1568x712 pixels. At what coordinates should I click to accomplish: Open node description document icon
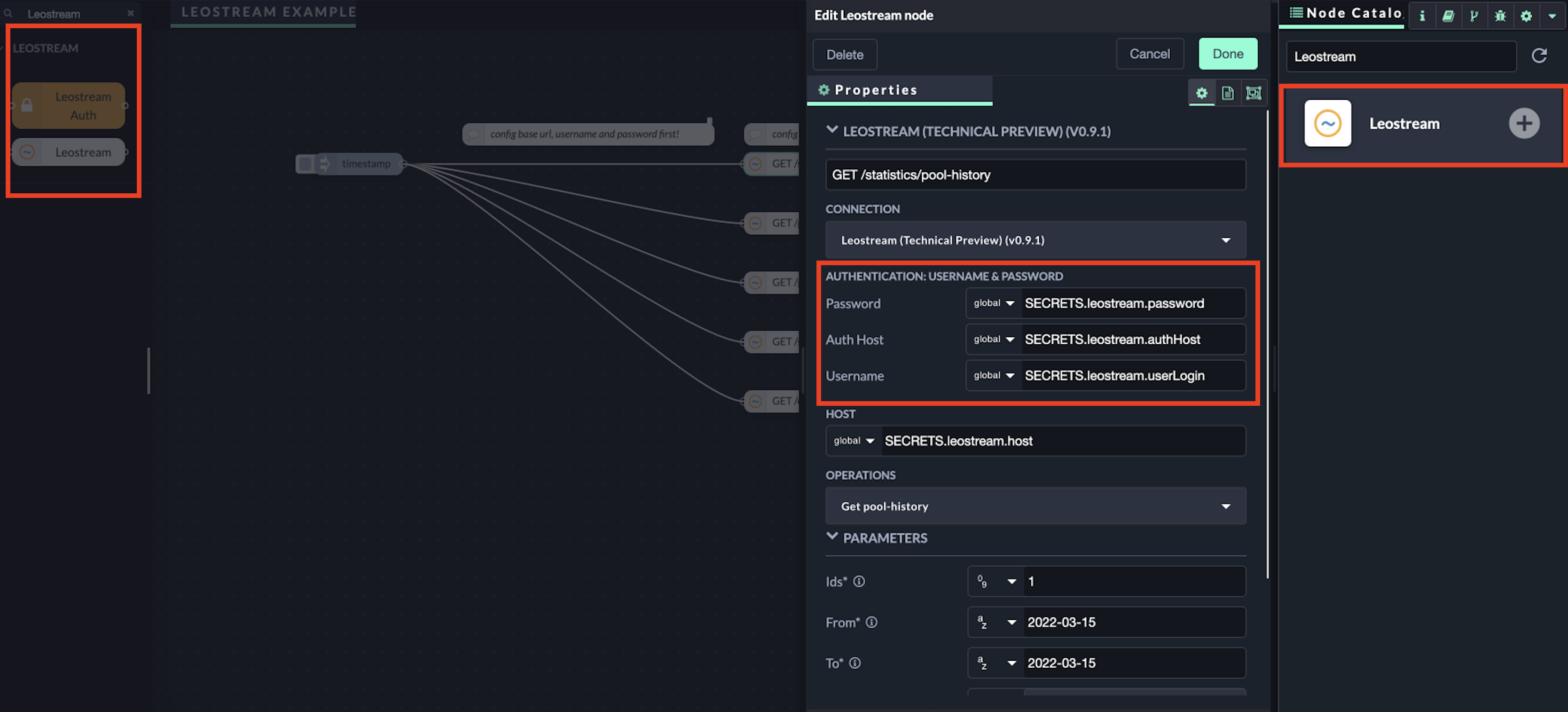(1227, 93)
